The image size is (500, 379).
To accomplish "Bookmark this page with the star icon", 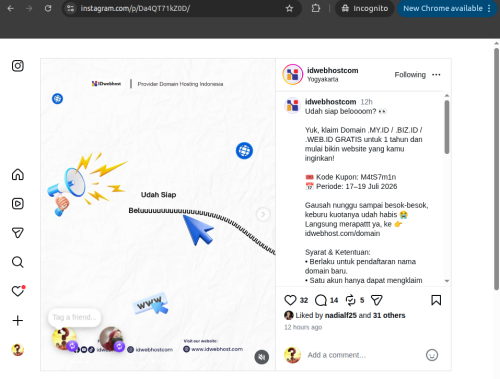I will [289, 8].
